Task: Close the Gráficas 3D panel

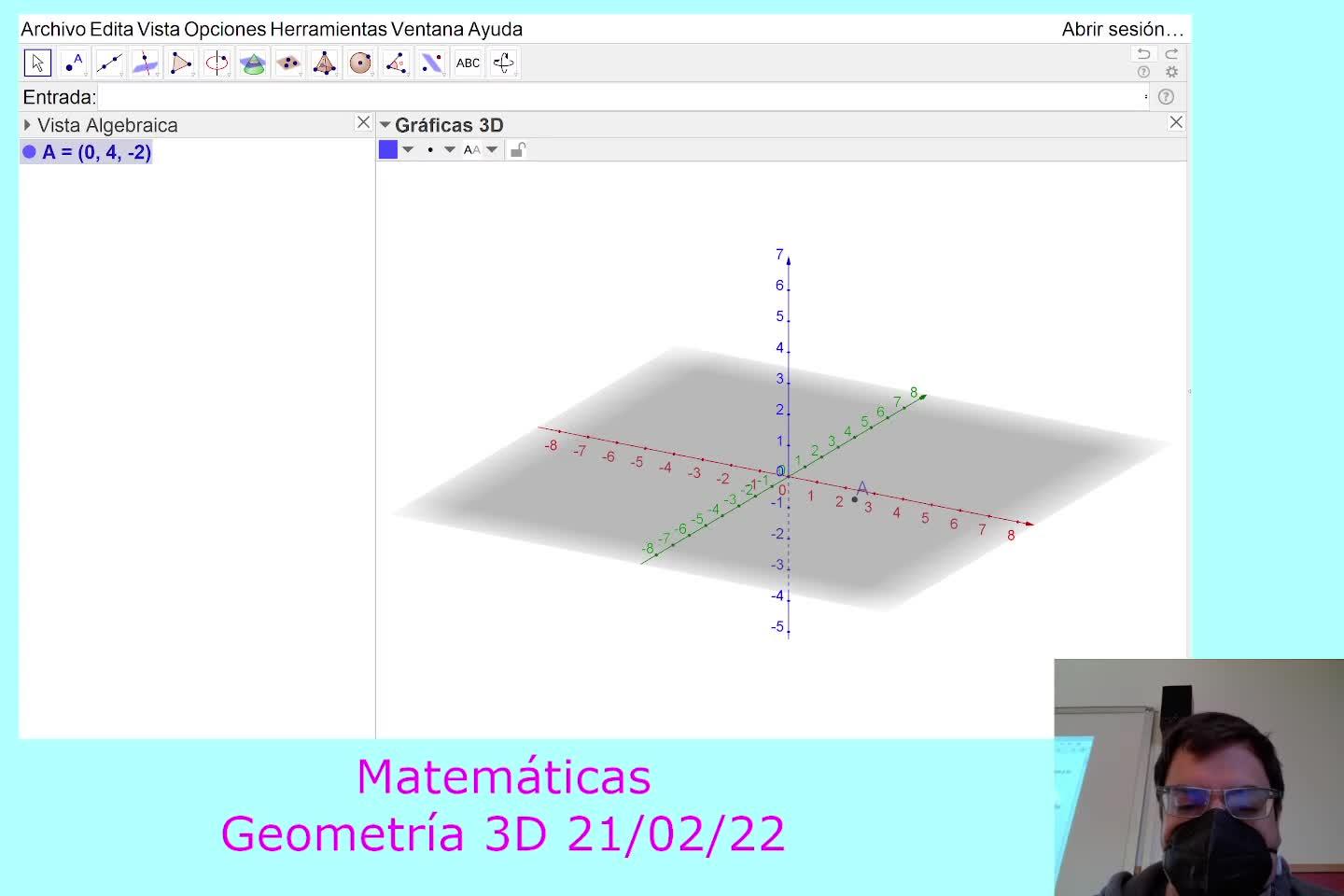Action: pyautogui.click(x=1176, y=122)
